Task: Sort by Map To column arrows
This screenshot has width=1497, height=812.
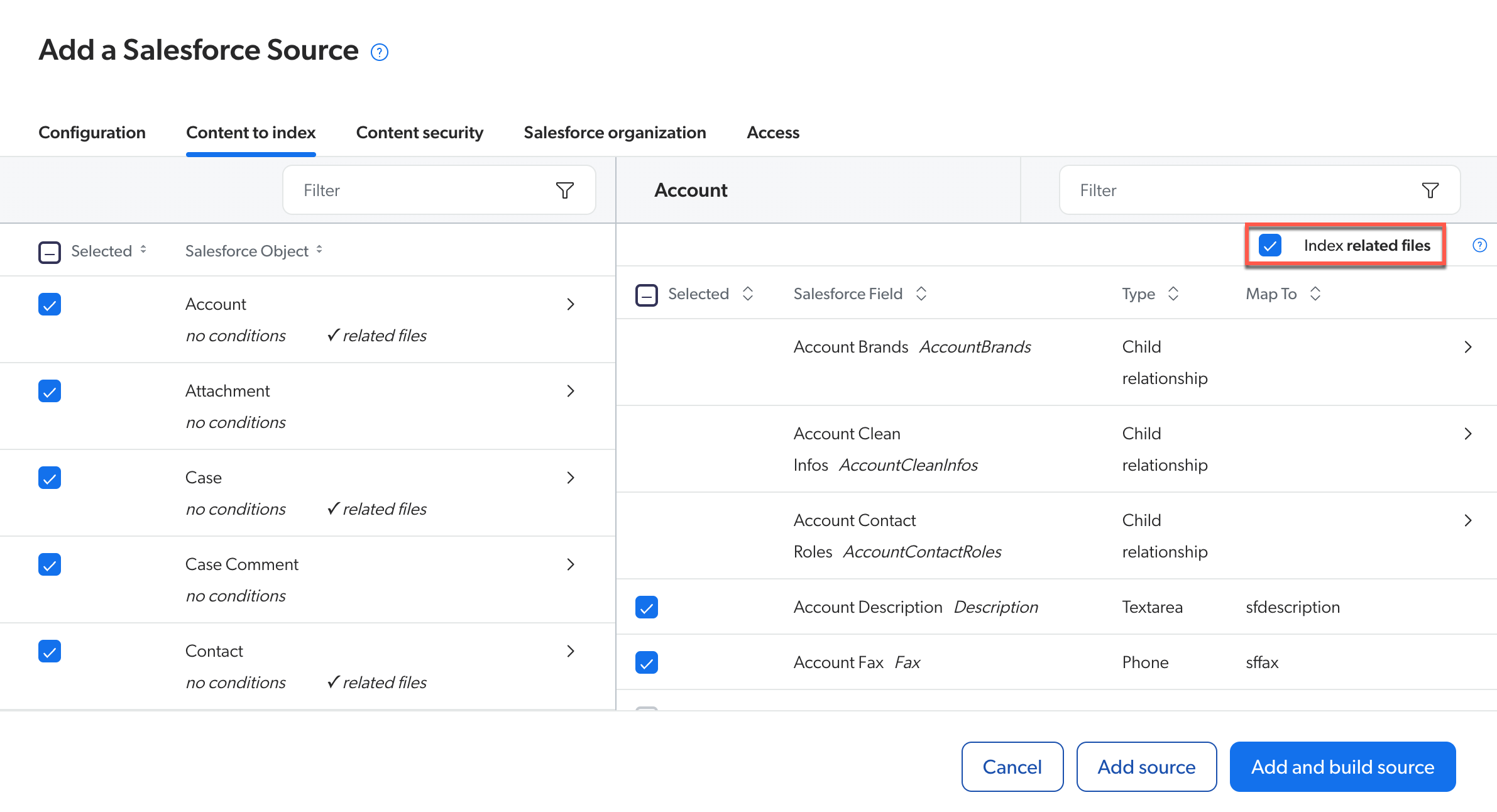Action: point(1315,294)
